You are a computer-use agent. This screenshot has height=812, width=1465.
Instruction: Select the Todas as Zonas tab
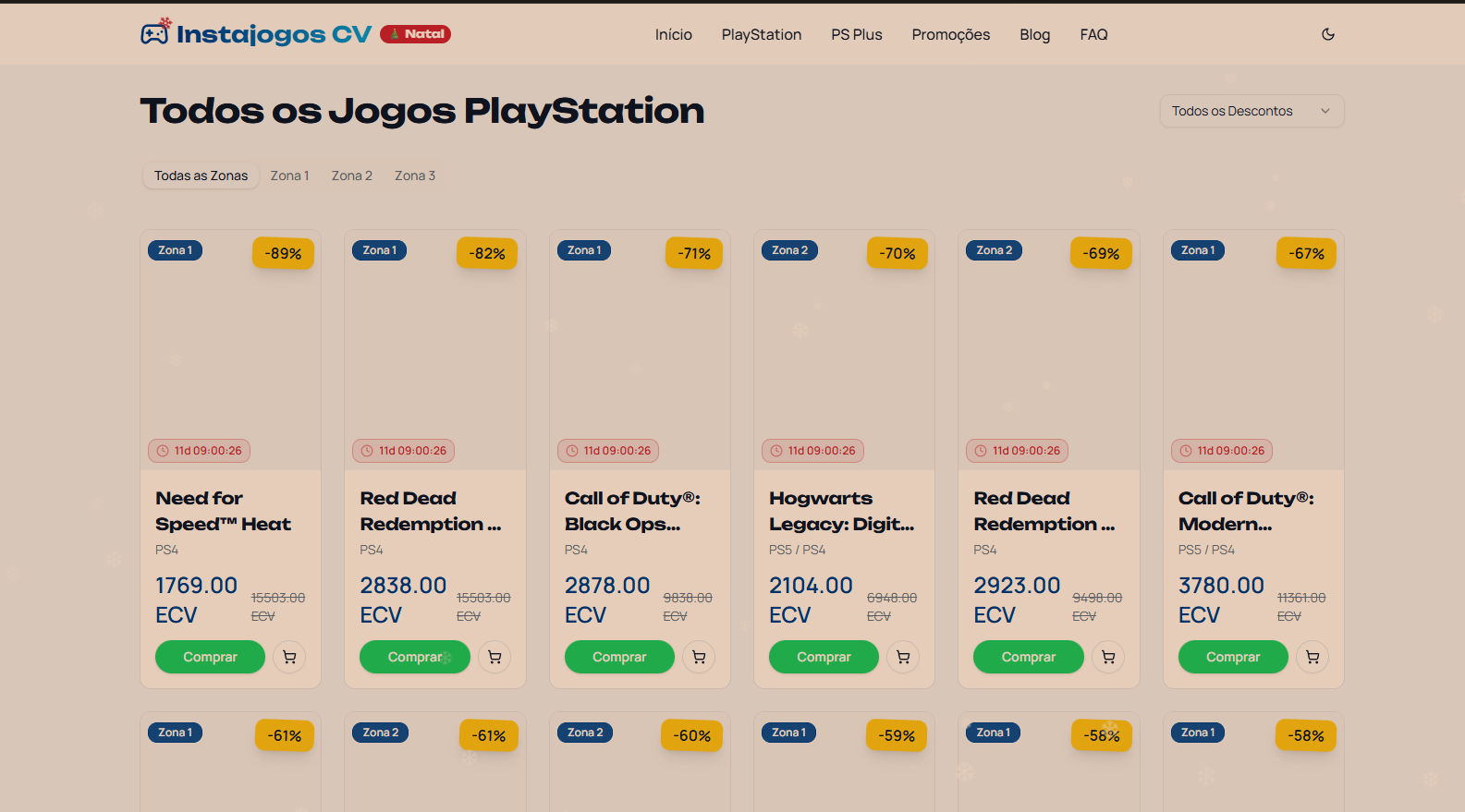click(201, 176)
